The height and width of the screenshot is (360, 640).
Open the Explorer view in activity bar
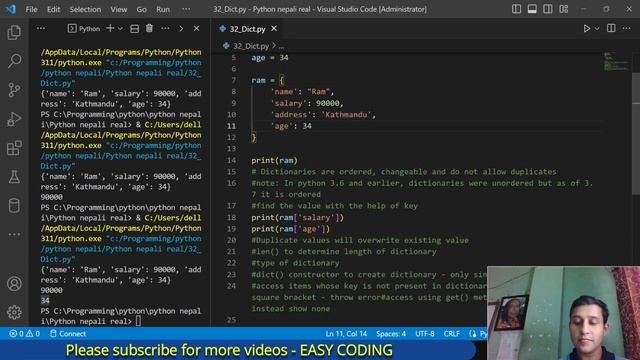tap(14, 33)
